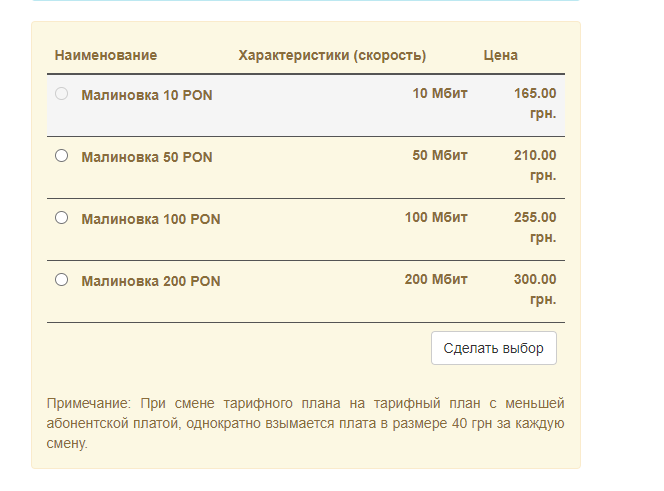Screen dimensions: 664x491
Task: Click the 165.00 грн. price
Action: click(535, 103)
